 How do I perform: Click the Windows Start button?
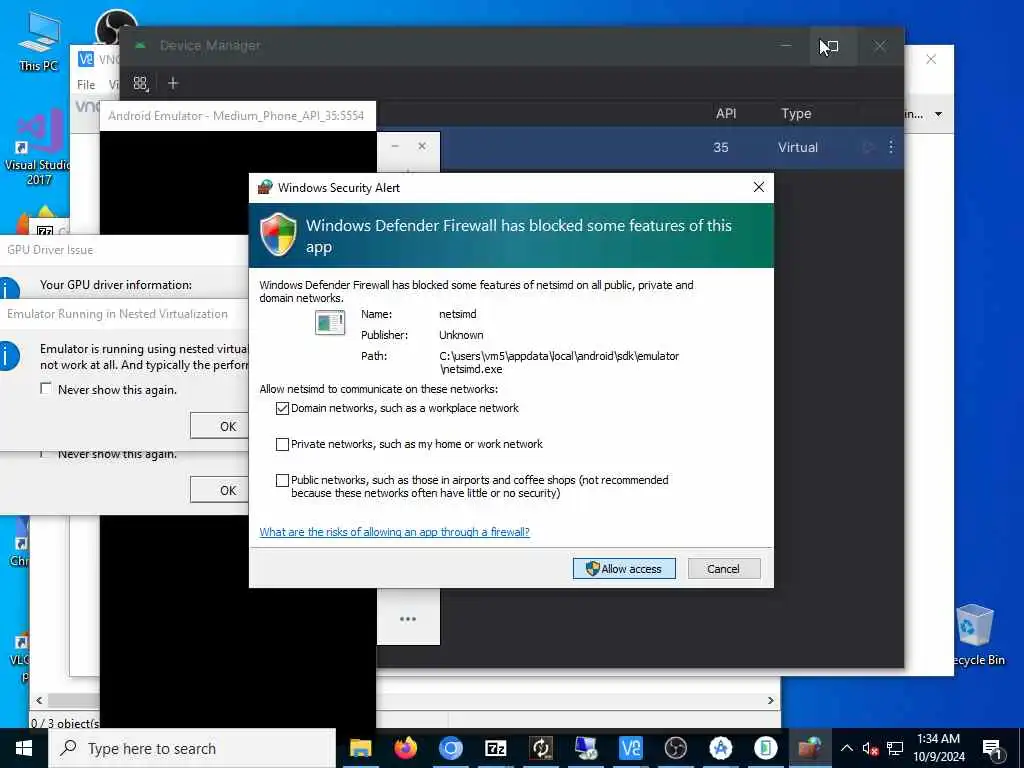pos(24,748)
